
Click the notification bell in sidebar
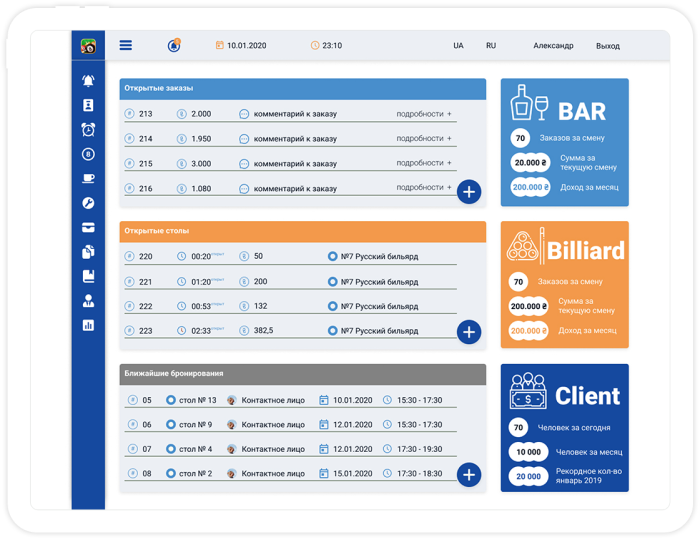click(88, 81)
